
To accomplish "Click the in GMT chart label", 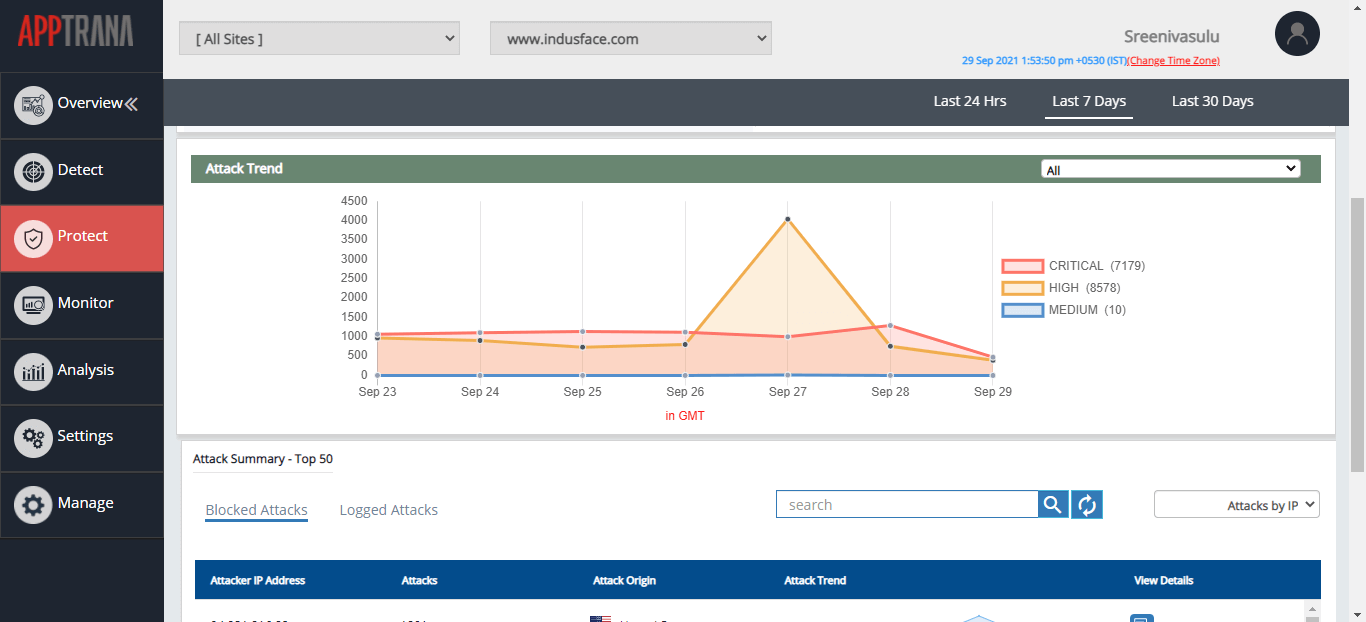I will pyautogui.click(x=685, y=416).
